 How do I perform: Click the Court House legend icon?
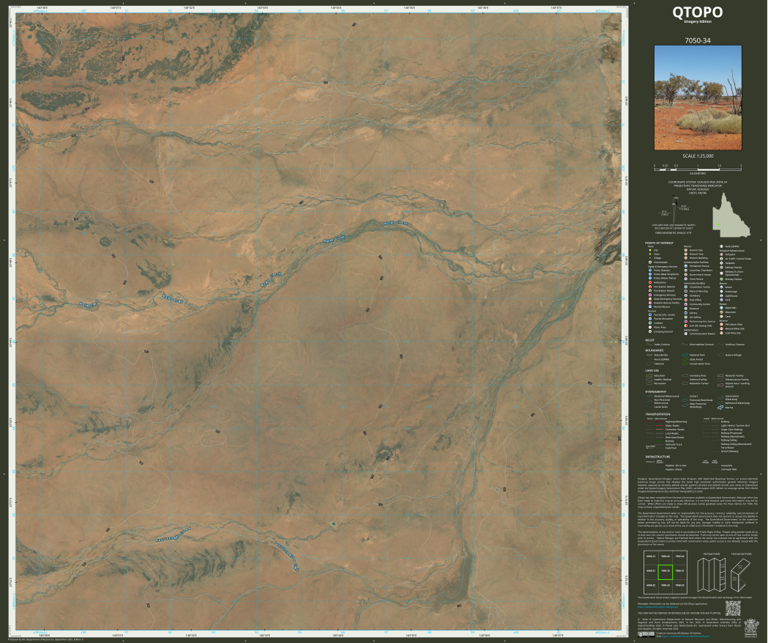click(686, 279)
